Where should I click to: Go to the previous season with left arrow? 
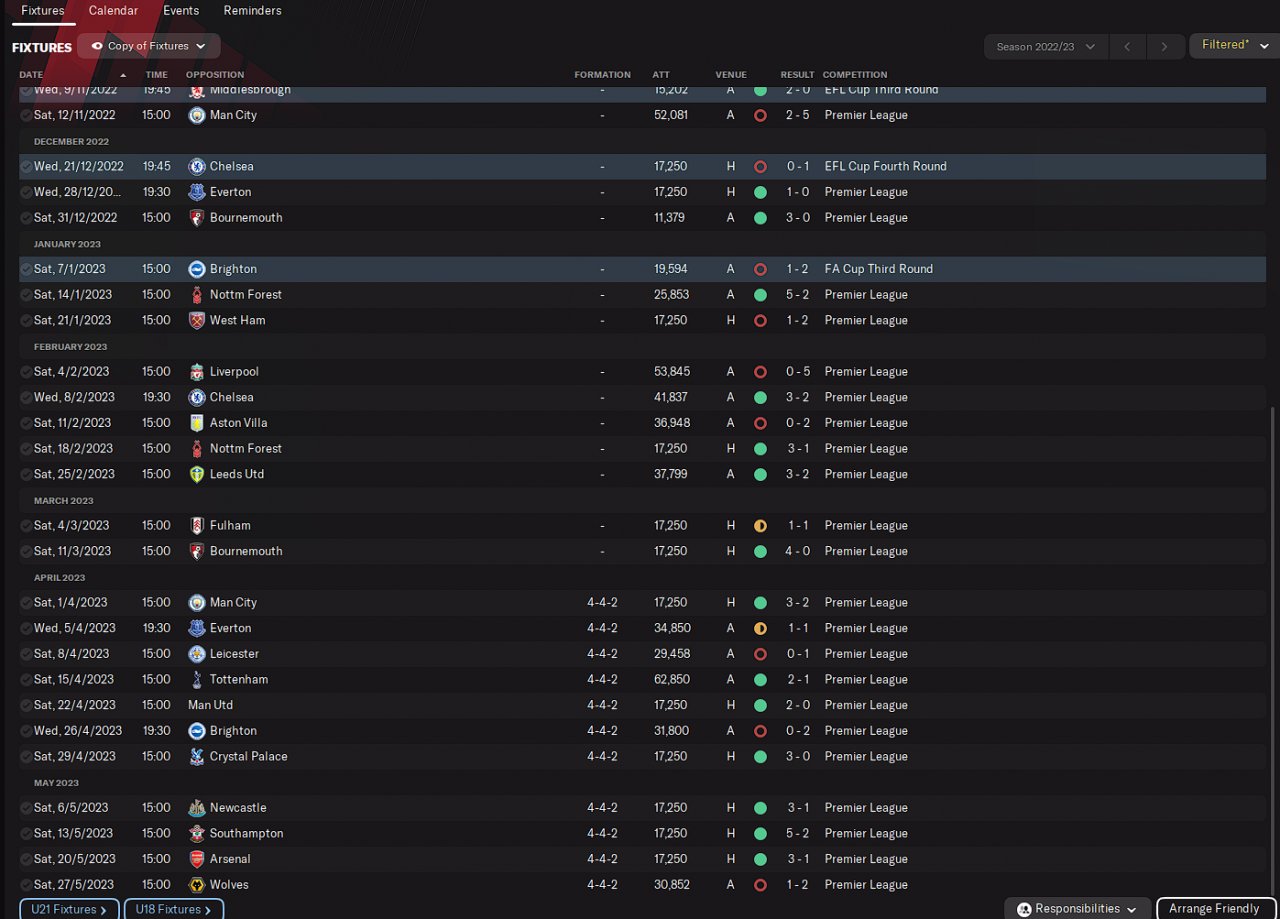[1127, 46]
